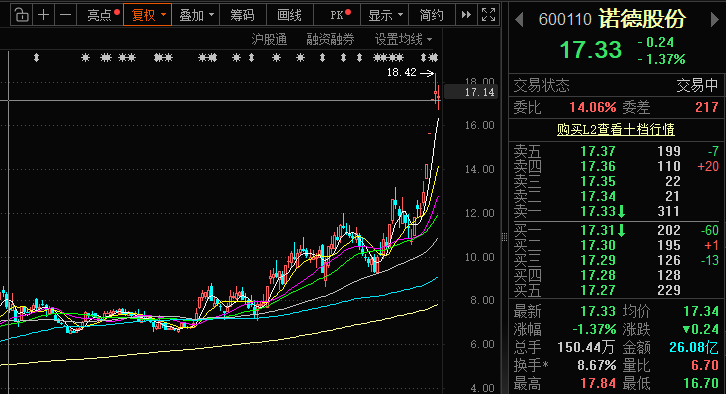Switch to 简约 simple mode
The image size is (726, 394).
coord(432,15)
